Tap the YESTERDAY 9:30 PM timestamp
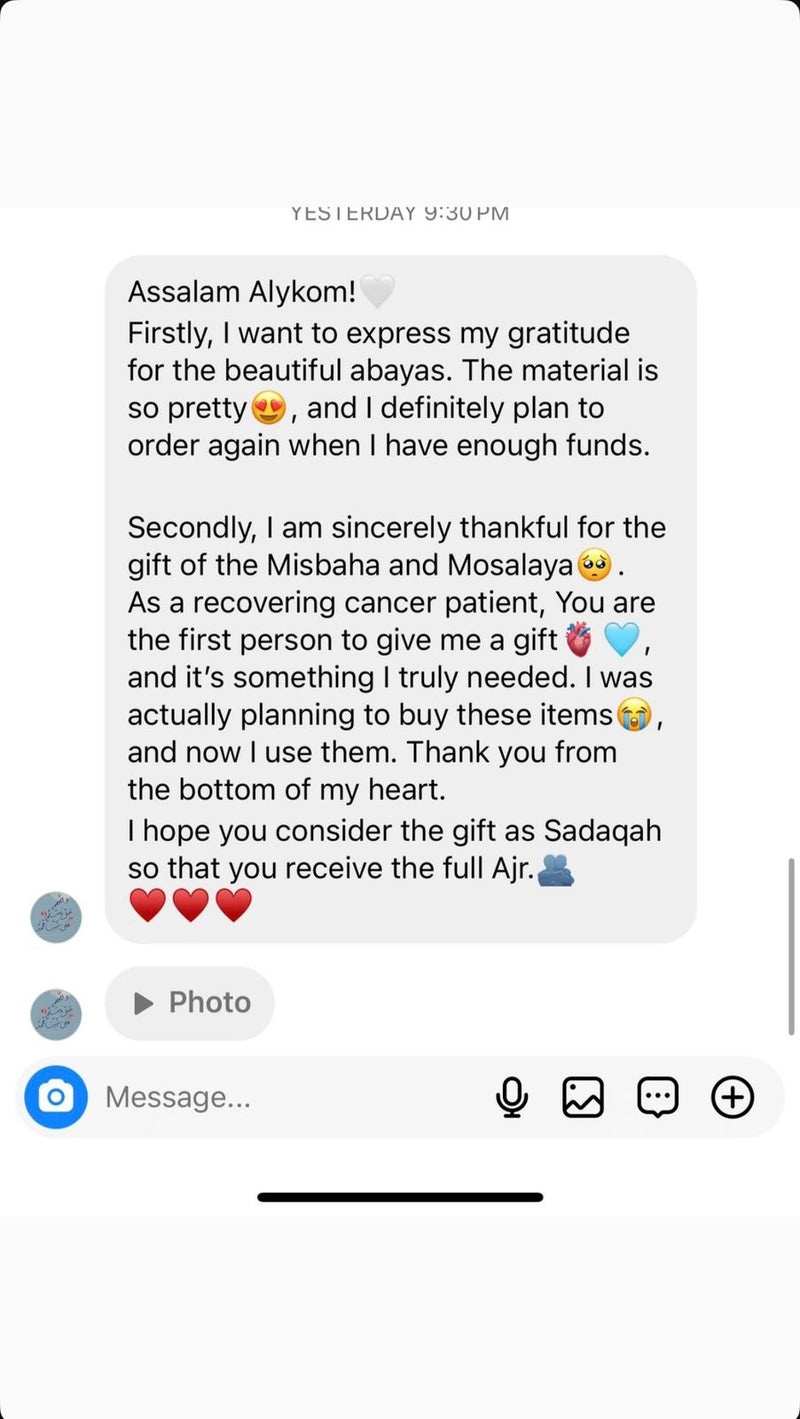 pos(400,213)
